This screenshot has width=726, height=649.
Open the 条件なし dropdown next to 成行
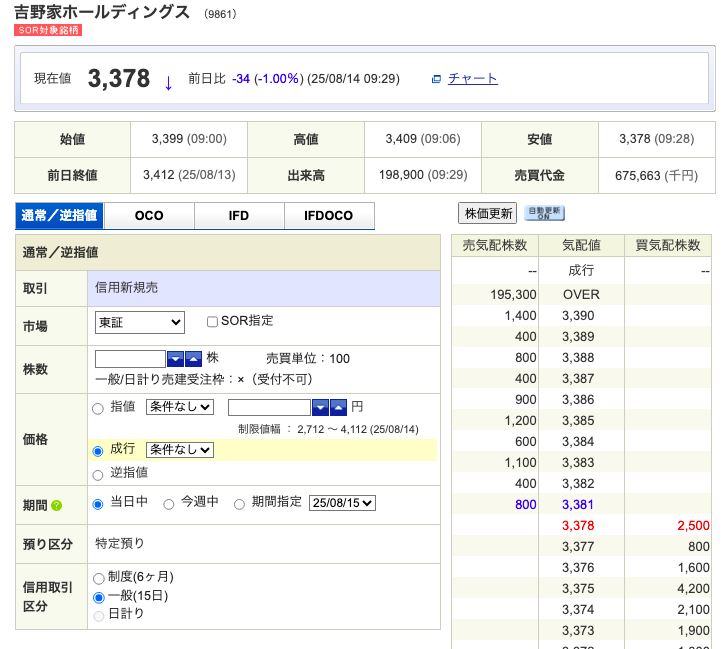[x=180, y=449]
